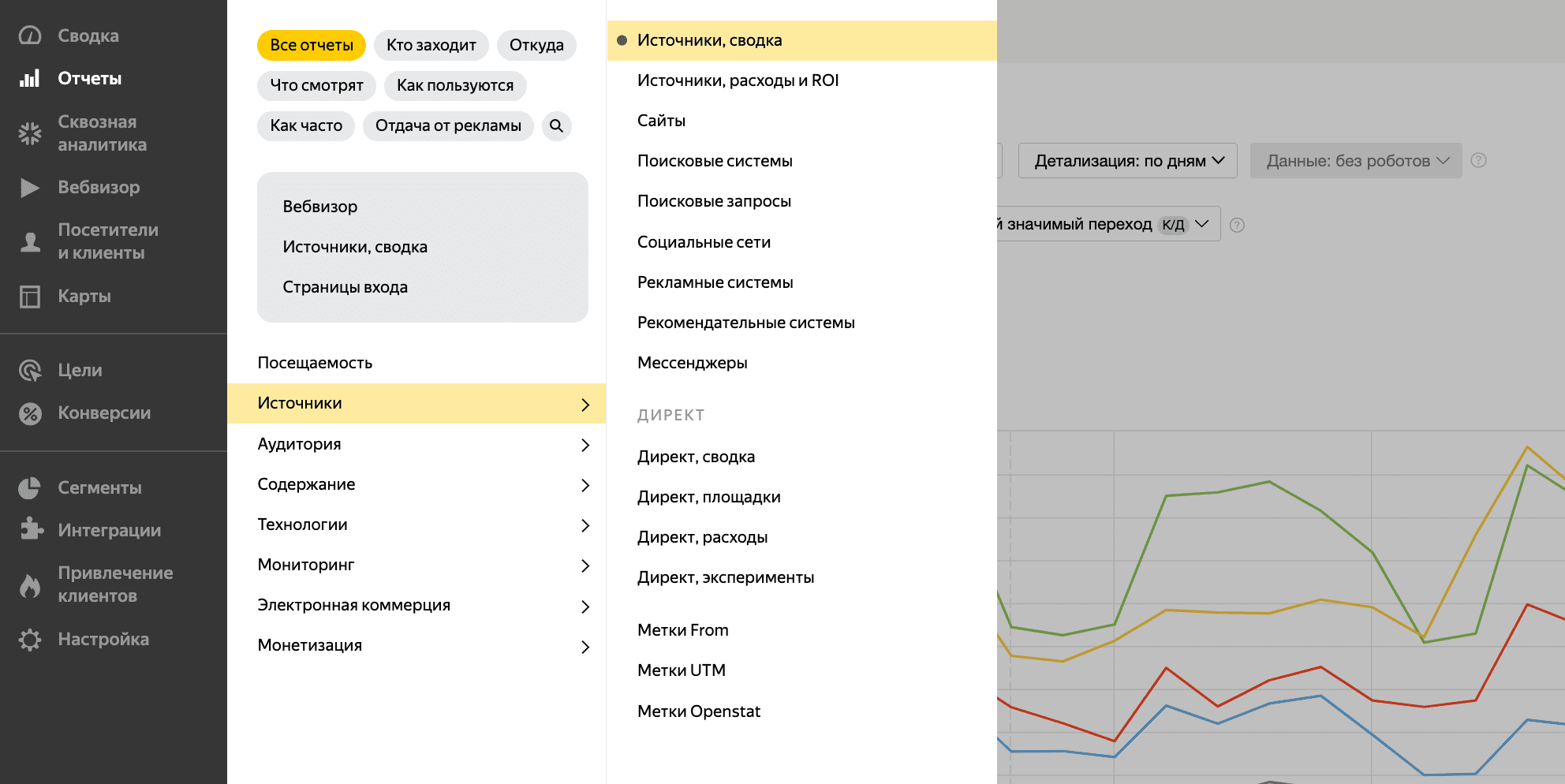
Task: Open Настройка gear icon
Action: (x=30, y=639)
